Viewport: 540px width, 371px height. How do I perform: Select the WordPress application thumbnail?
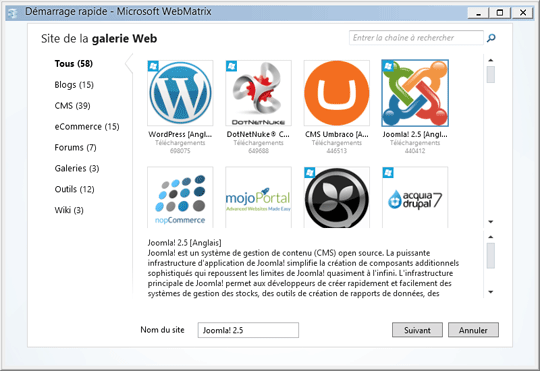[x=180, y=93]
